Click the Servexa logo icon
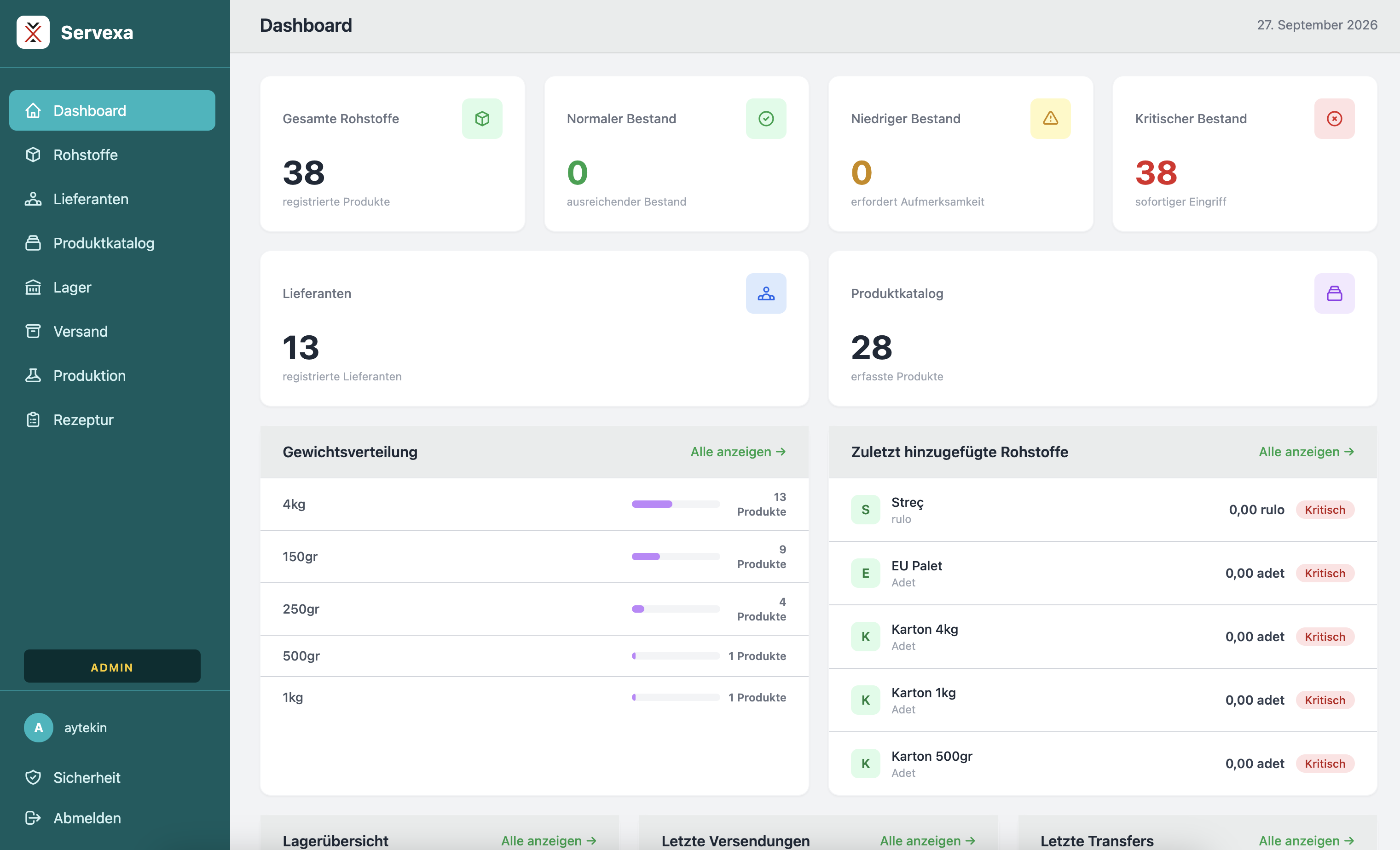The image size is (1400, 850). point(33,32)
